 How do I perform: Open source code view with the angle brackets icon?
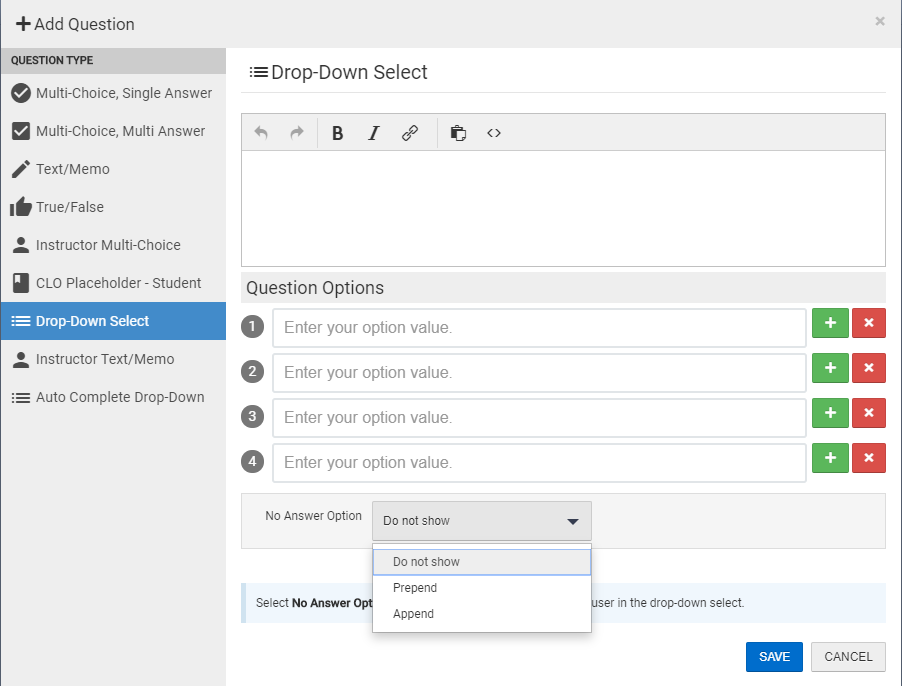coord(494,133)
